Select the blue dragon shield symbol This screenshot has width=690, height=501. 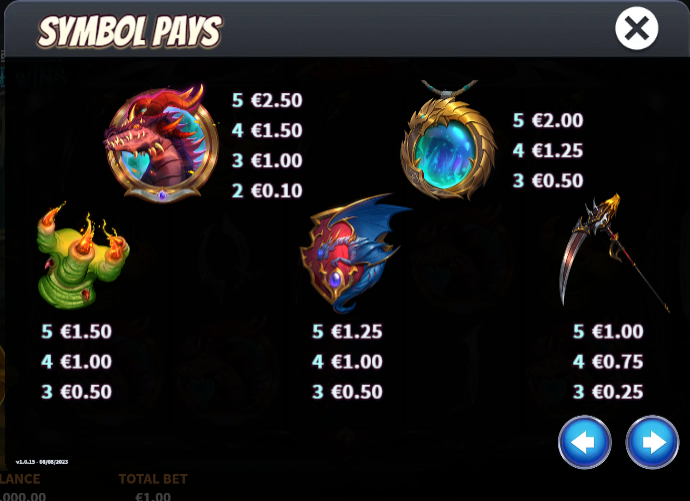pos(355,253)
